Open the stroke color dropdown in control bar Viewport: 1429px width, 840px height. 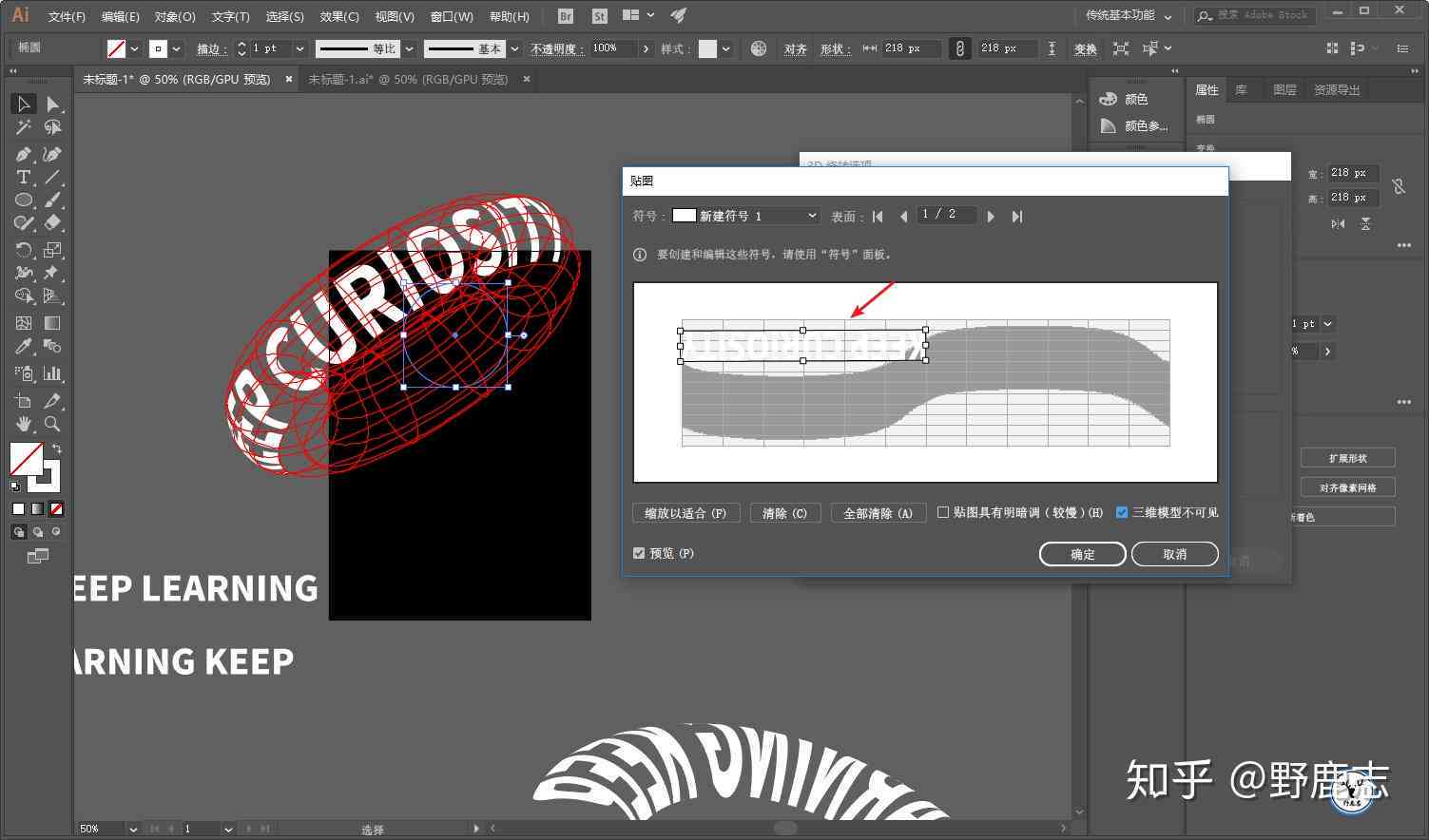tap(176, 48)
